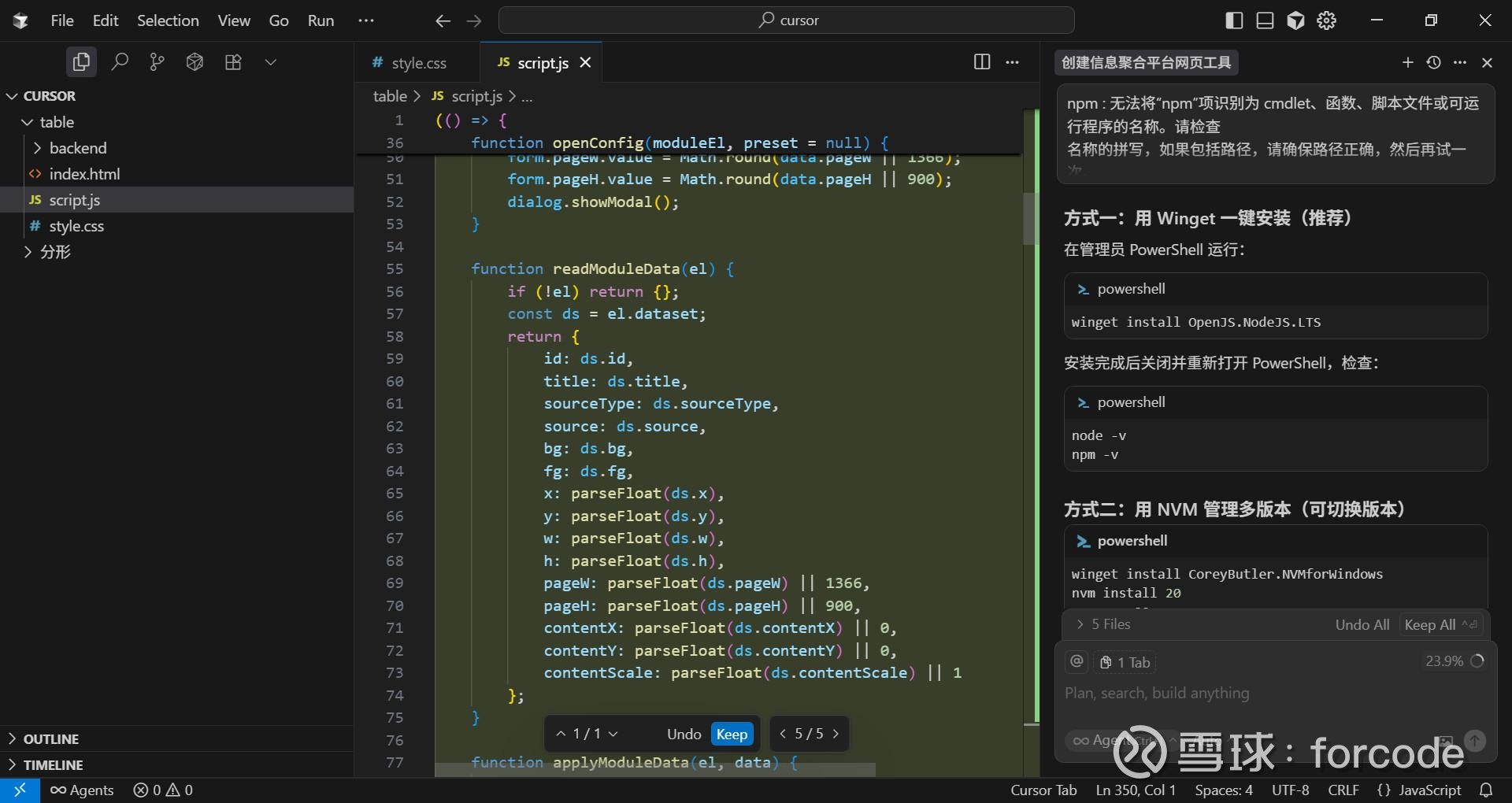Click the editor vertical scrollbar thumb
Image resolution: width=1512 pixels, height=803 pixels.
pos(1030,218)
